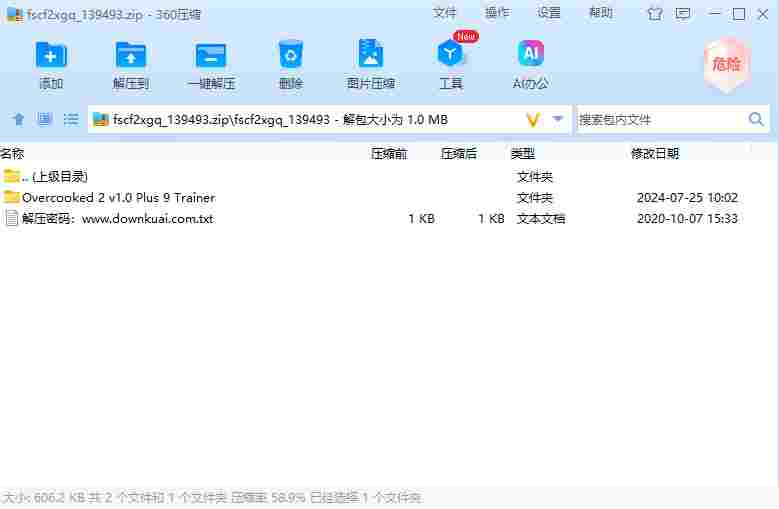Sort by the 压缩前 column header
The width and height of the screenshot is (779, 509).
pyautogui.click(x=389, y=153)
